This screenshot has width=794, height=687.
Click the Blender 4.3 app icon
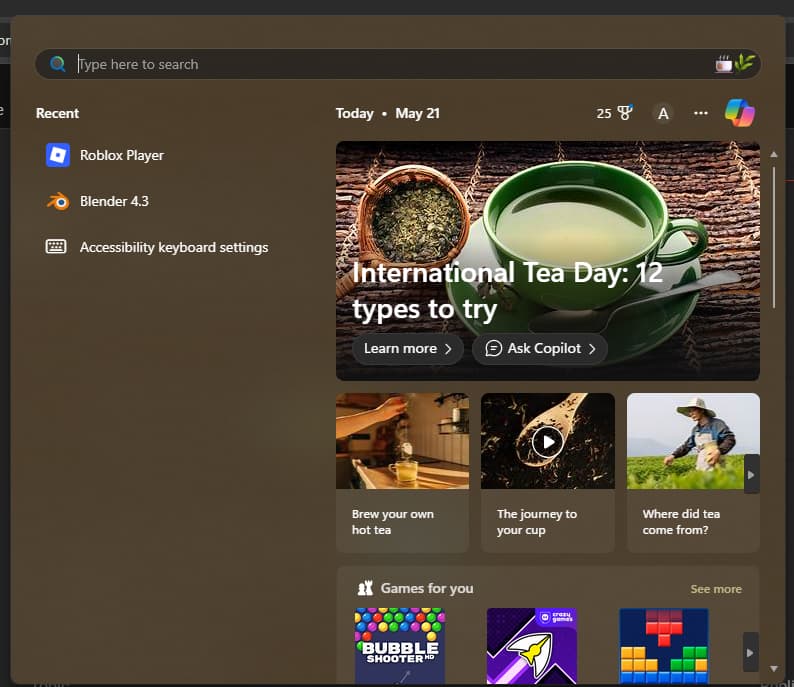(57, 201)
